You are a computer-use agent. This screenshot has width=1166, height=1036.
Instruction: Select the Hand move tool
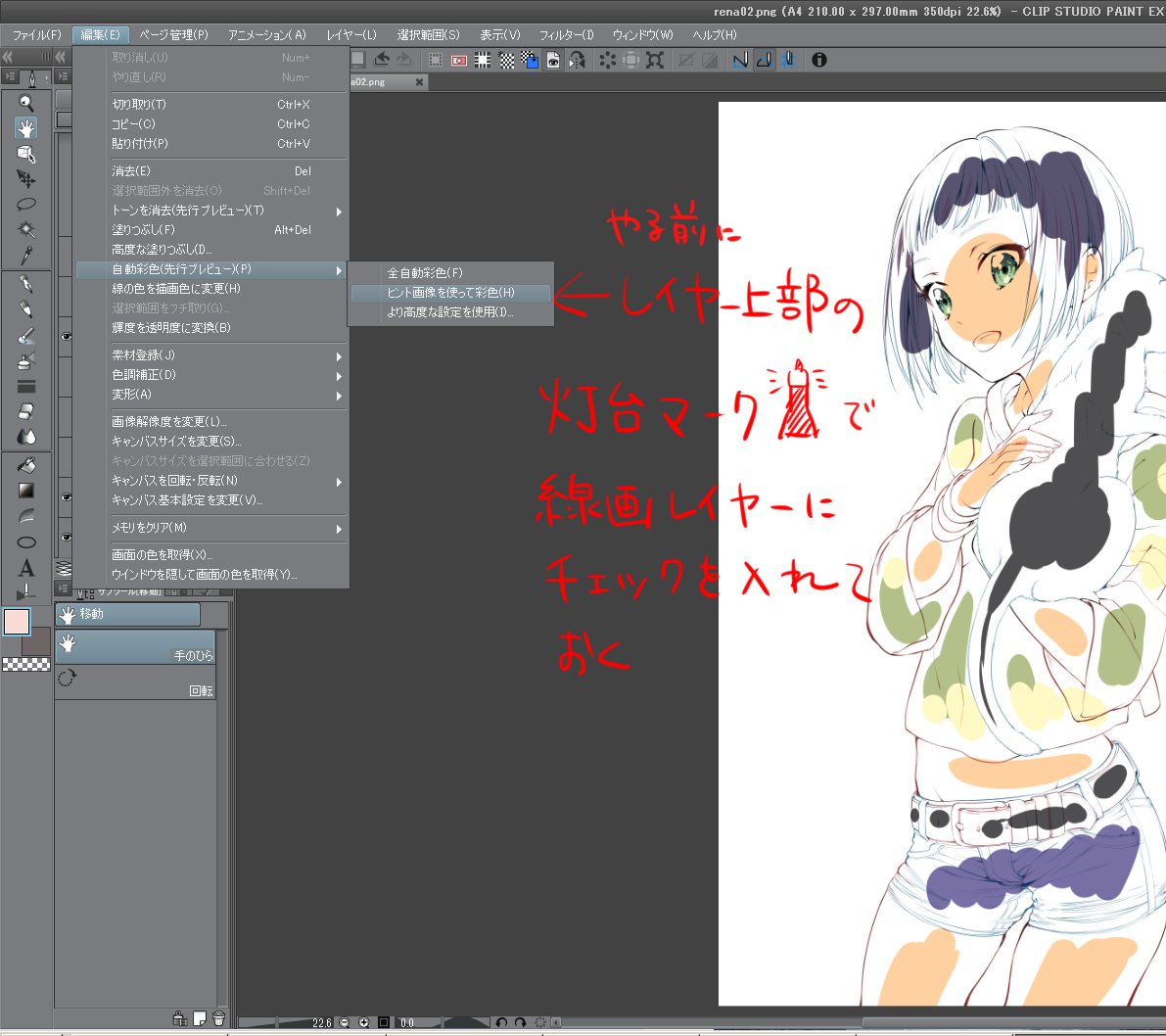26,128
